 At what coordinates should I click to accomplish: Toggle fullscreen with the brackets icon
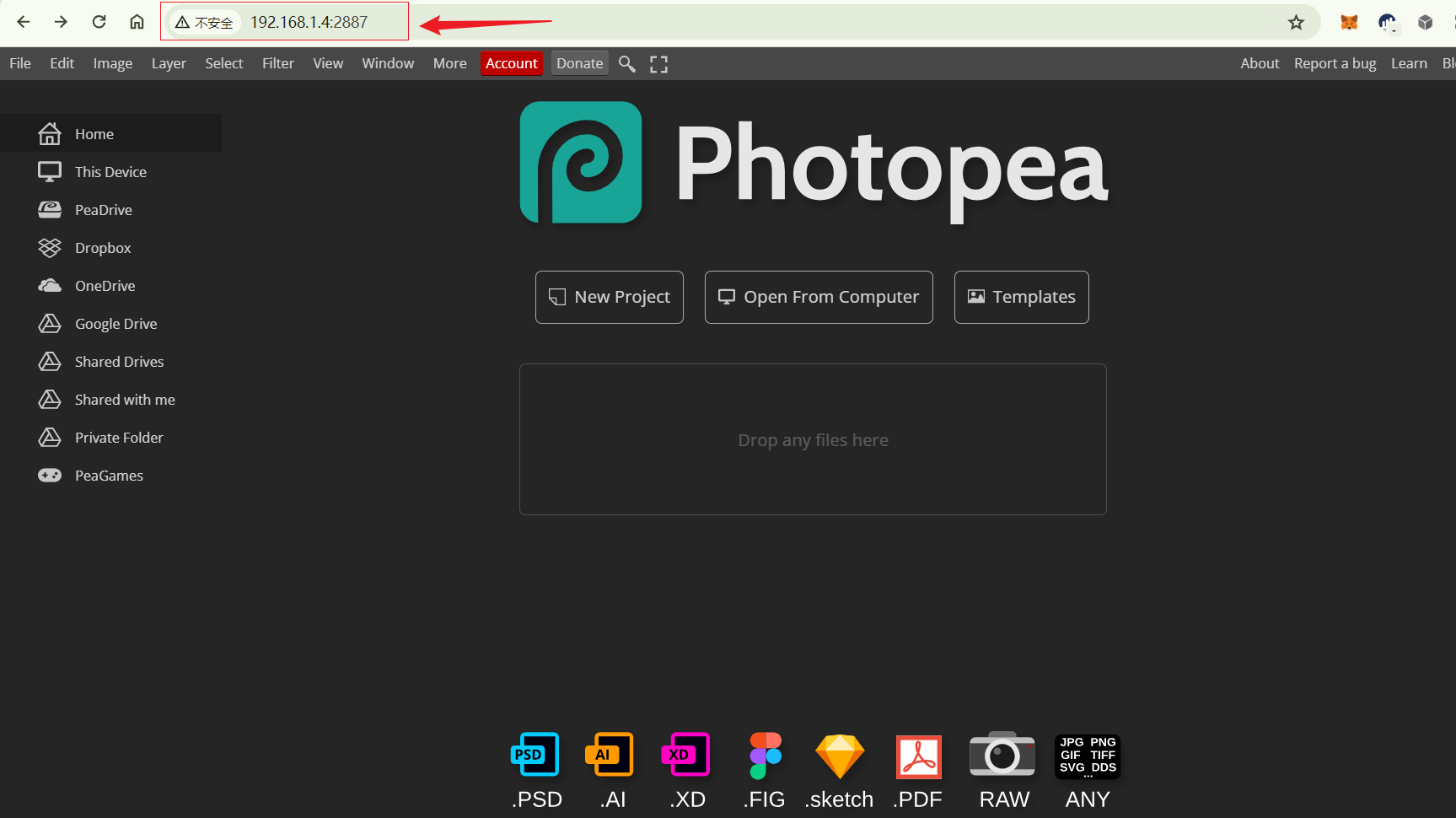[658, 64]
